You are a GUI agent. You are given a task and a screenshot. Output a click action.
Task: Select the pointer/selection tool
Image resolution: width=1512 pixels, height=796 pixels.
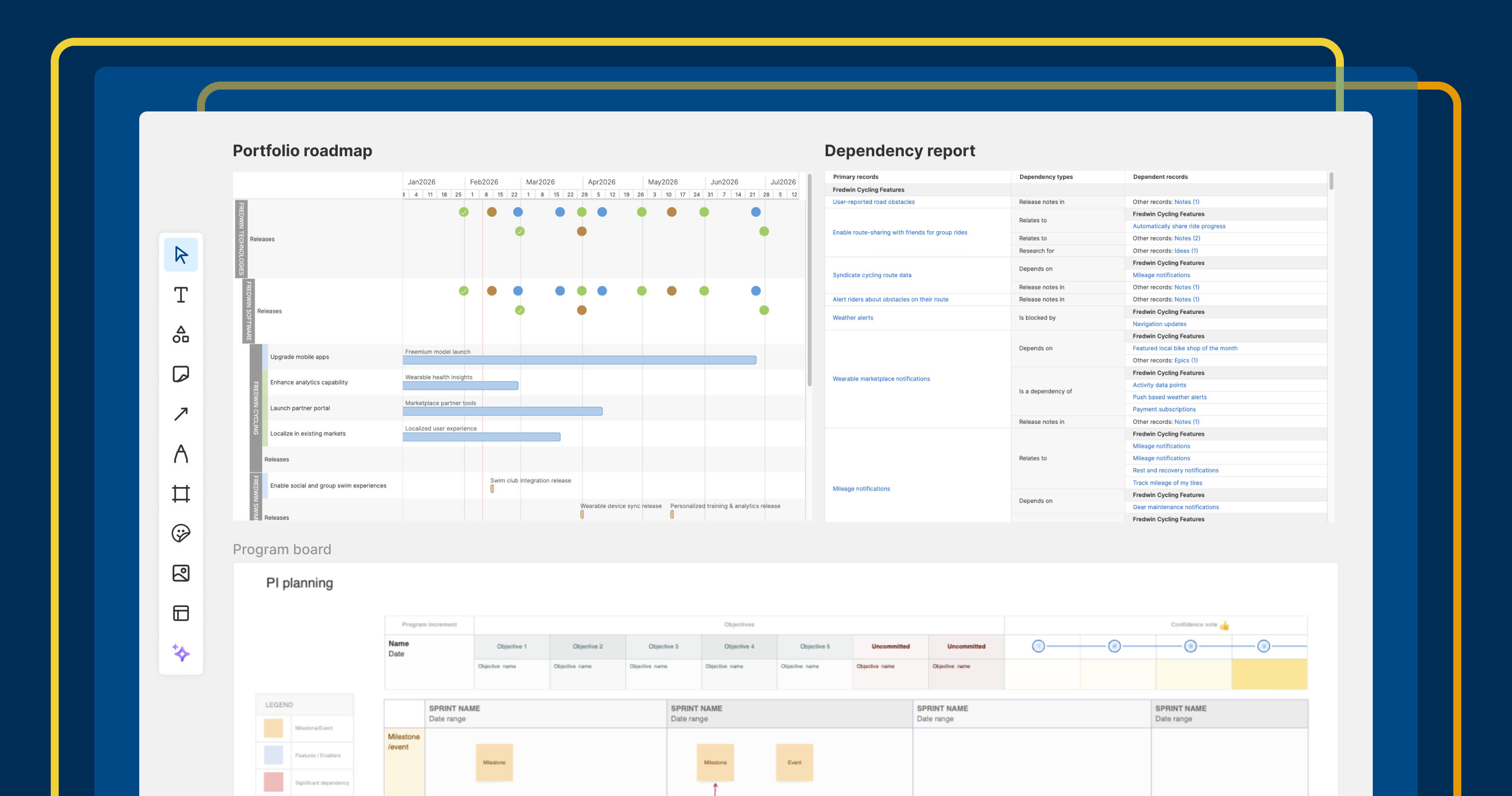pyautogui.click(x=181, y=254)
